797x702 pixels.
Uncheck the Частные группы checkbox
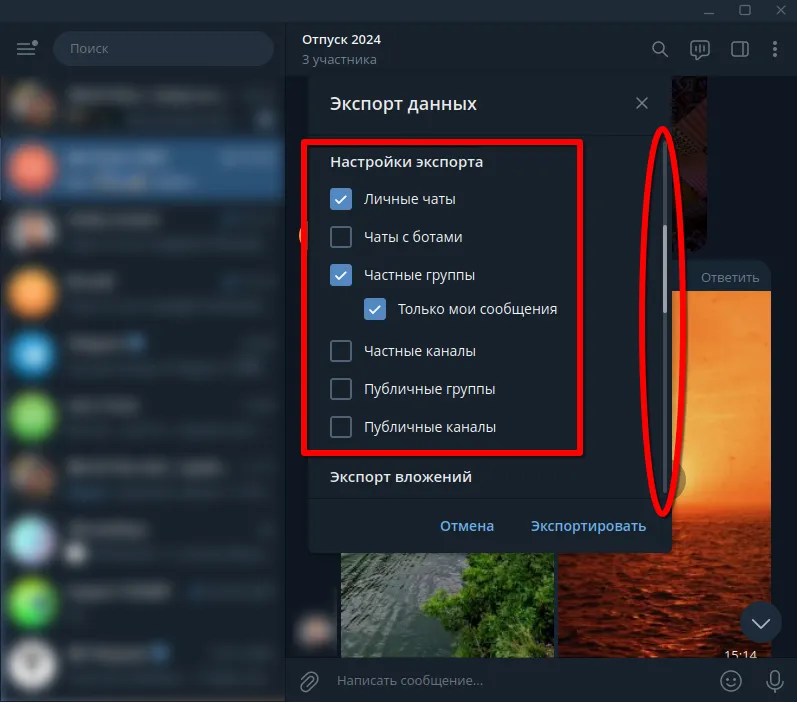pos(341,275)
